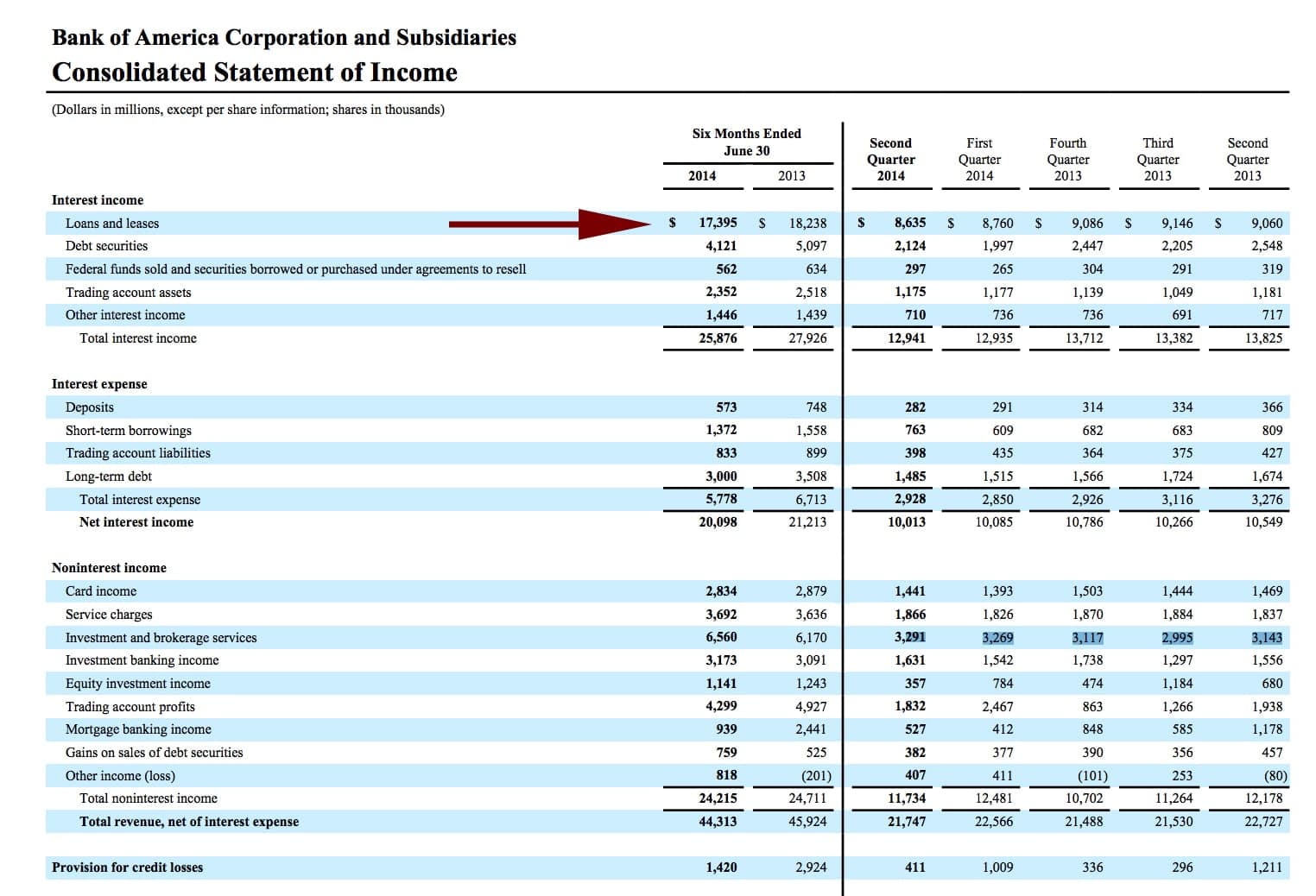This screenshot has width=1316, height=896.
Task: Select the Long-term debt value 3,000
Action: pyautogui.click(x=721, y=476)
